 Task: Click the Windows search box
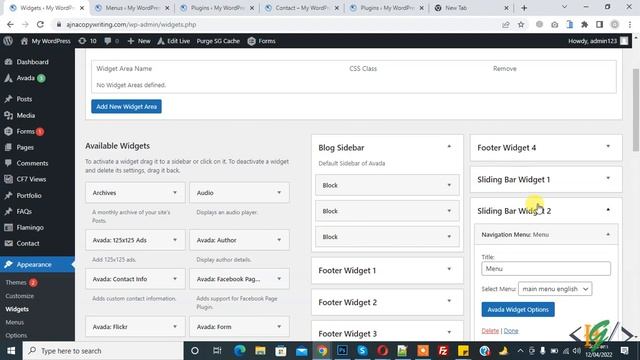(x=102, y=351)
